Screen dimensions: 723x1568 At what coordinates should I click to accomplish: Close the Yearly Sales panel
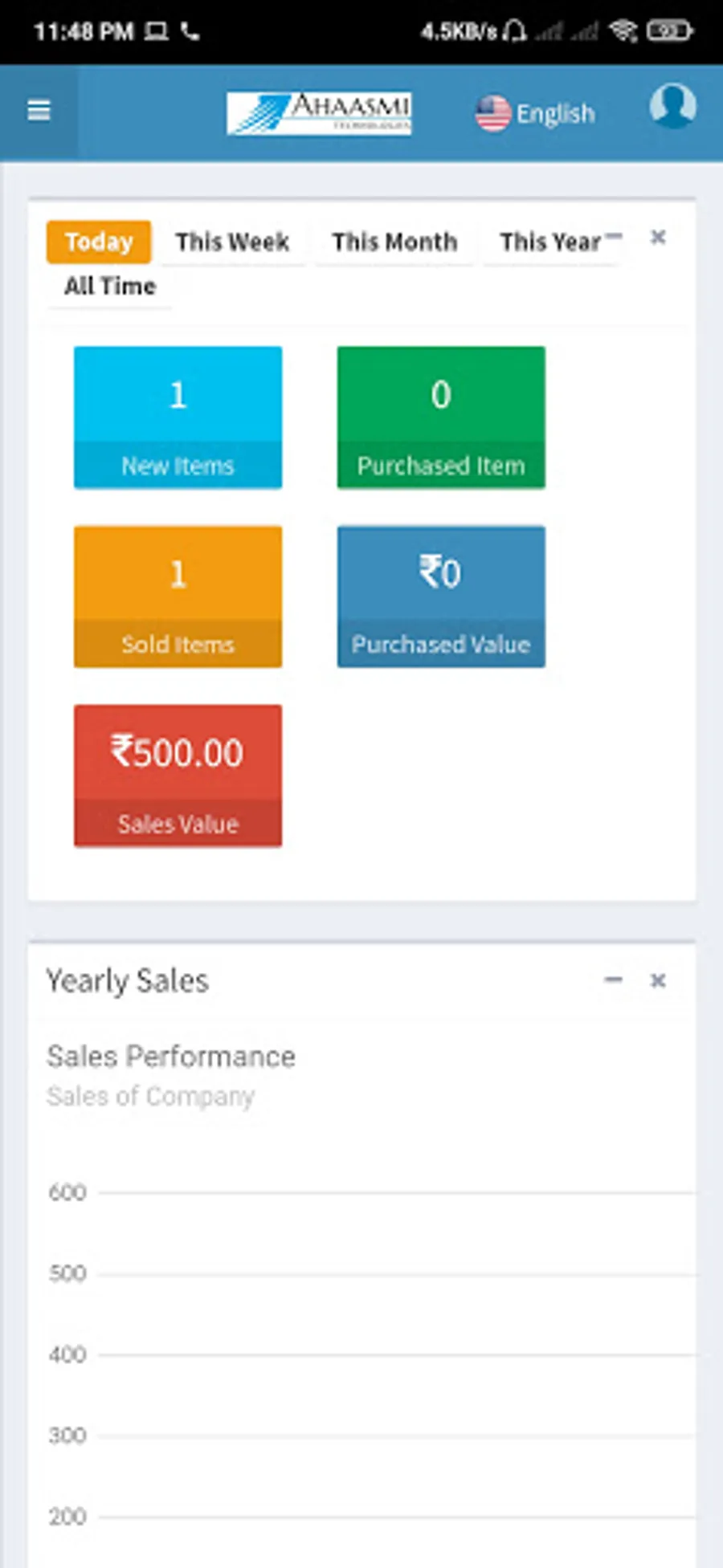pyautogui.click(x=658, y=980)
